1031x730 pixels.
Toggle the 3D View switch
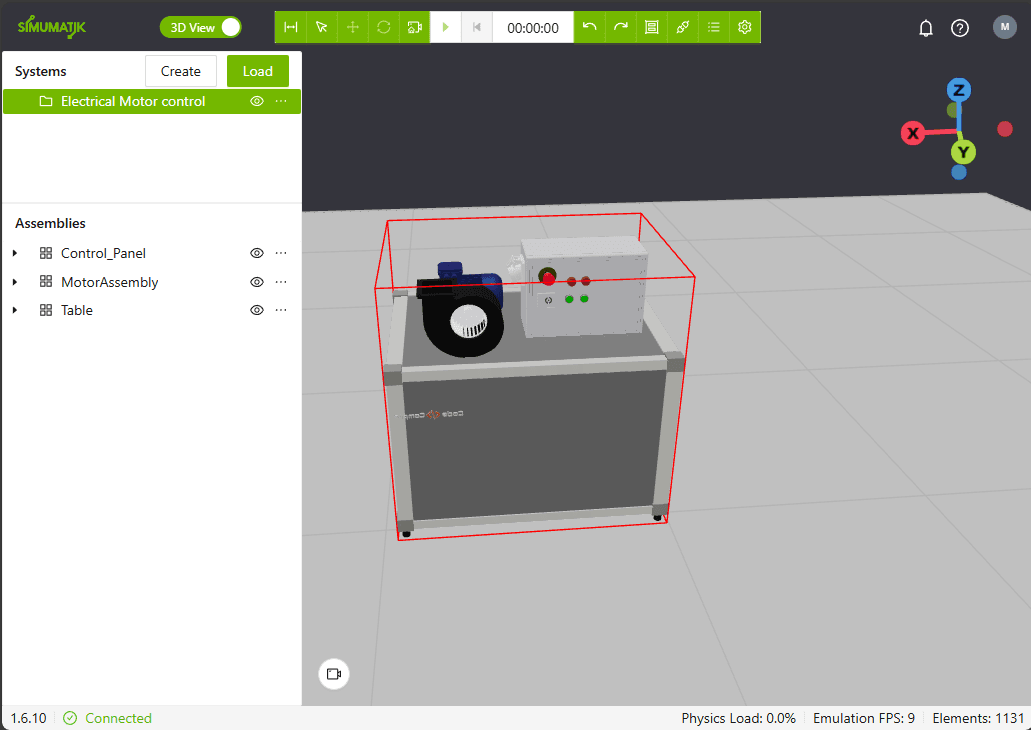(201, 27)
